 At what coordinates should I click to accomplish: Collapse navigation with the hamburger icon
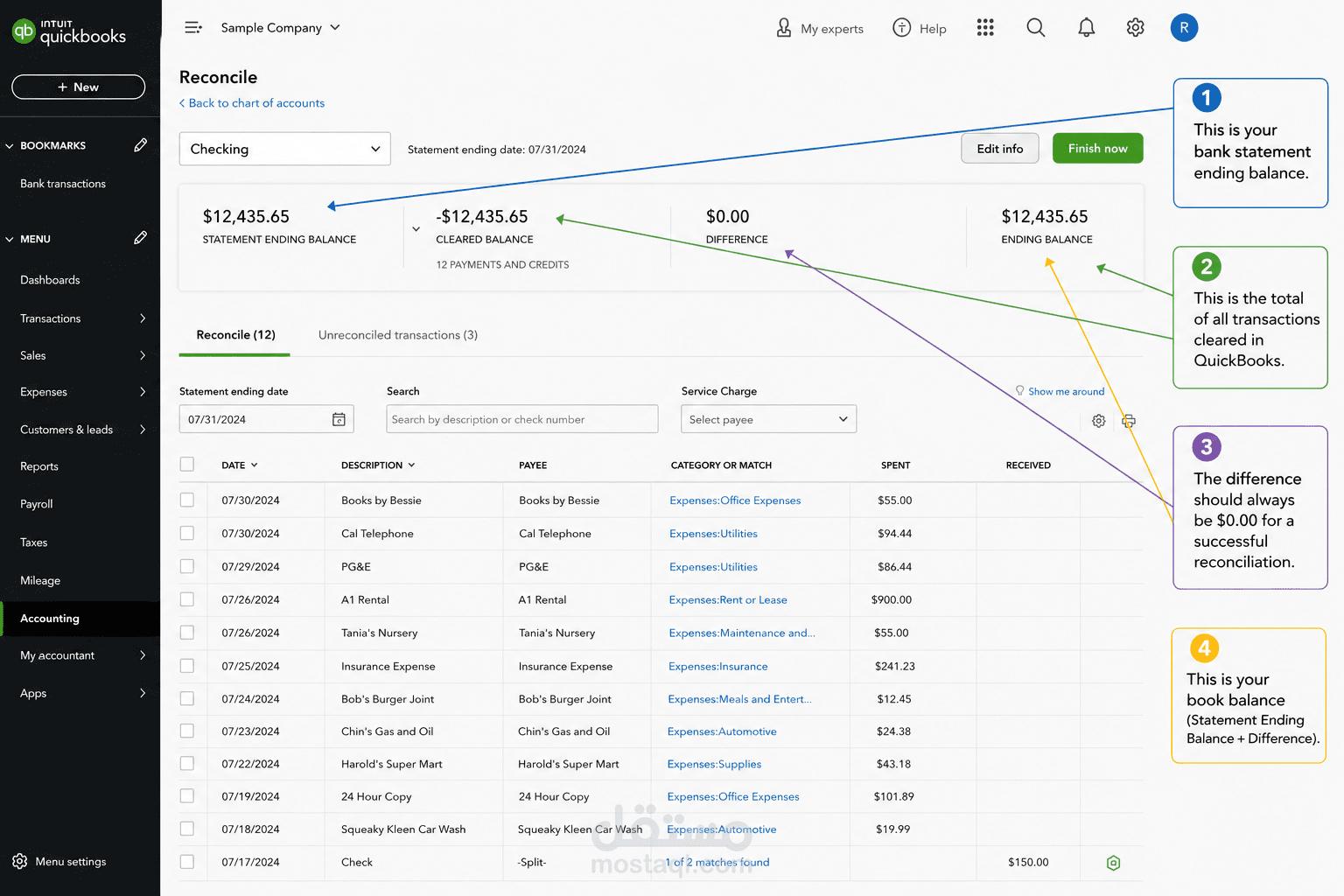tap(193, 28)
